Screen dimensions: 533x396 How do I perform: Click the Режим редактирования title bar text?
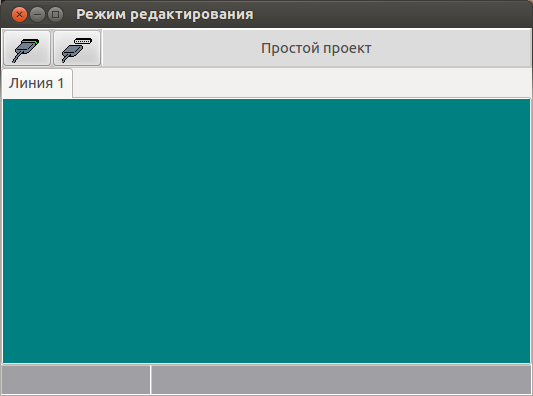[165, 15]
